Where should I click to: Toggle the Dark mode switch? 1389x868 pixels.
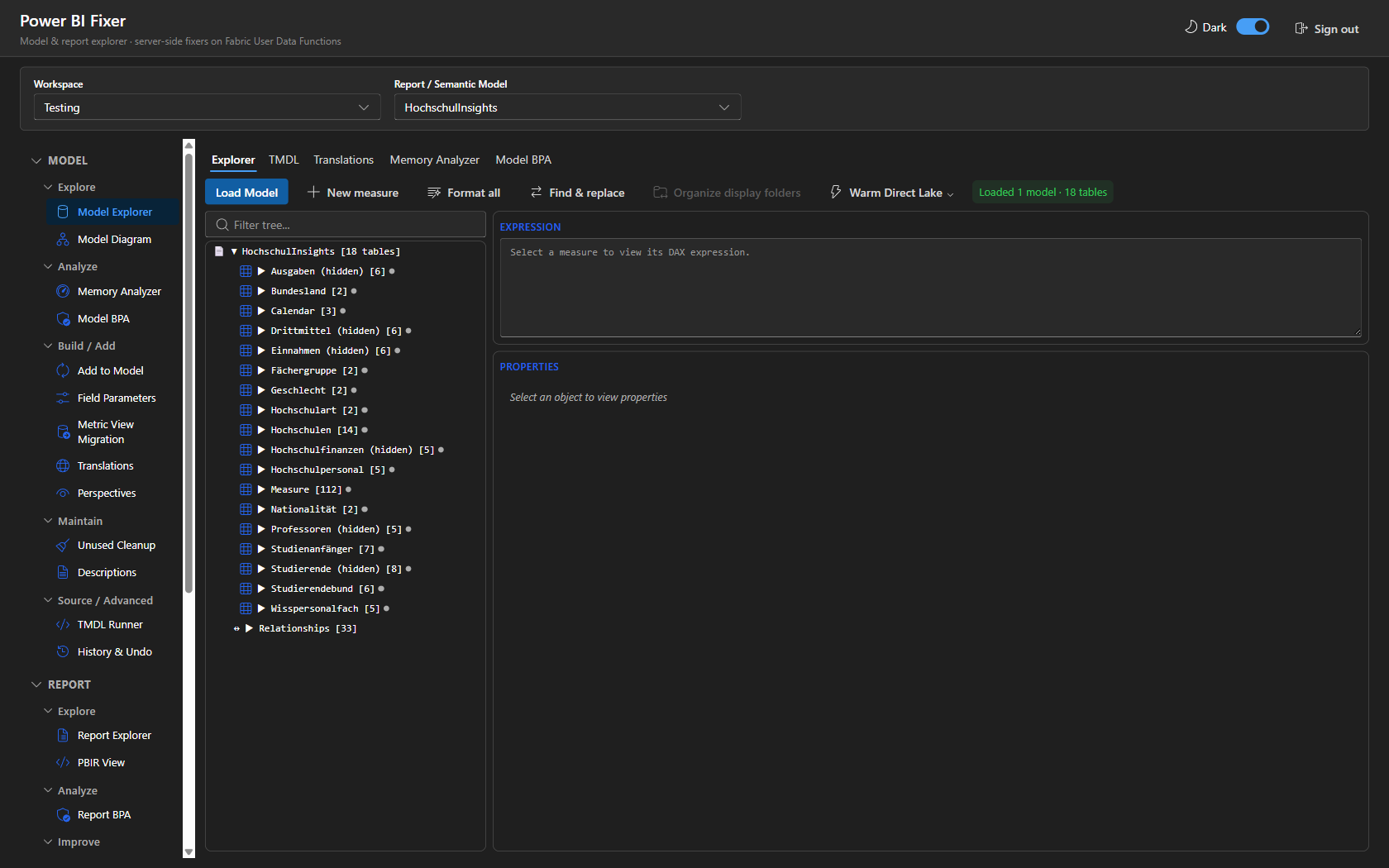(1253, 26)
